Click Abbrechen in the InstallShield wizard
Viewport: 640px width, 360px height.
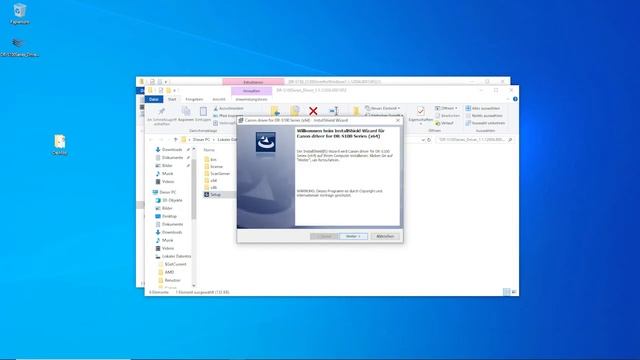385,236
